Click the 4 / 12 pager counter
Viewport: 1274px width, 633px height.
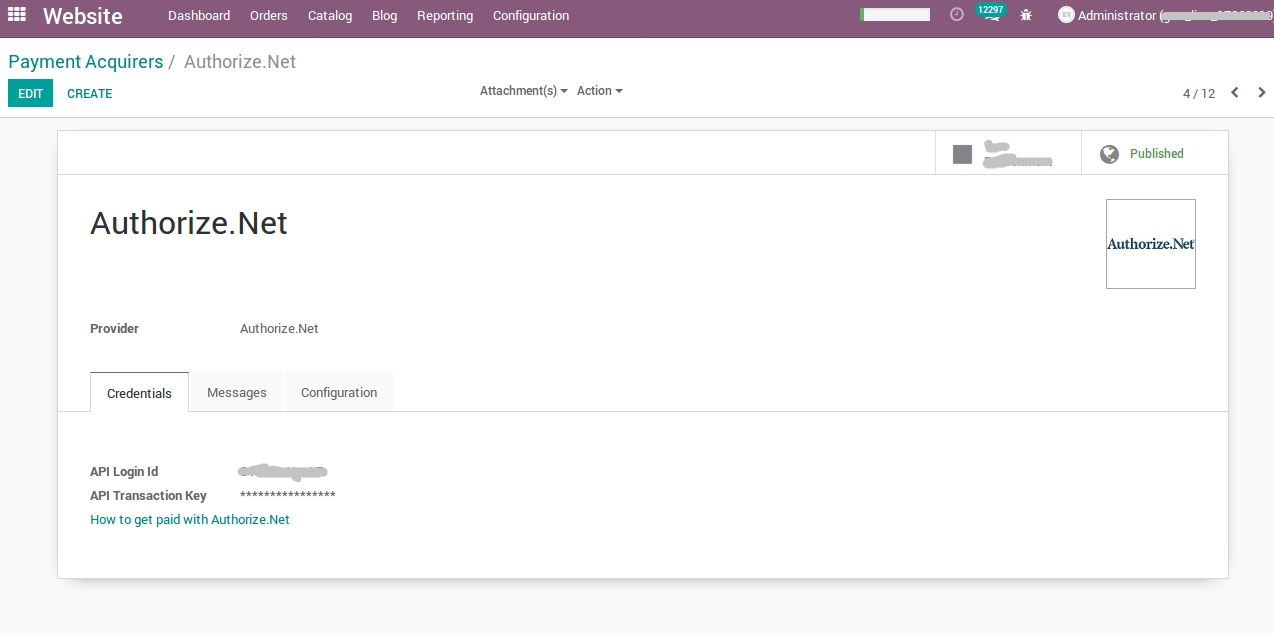pyautogui.click(x=1199, y=93)
